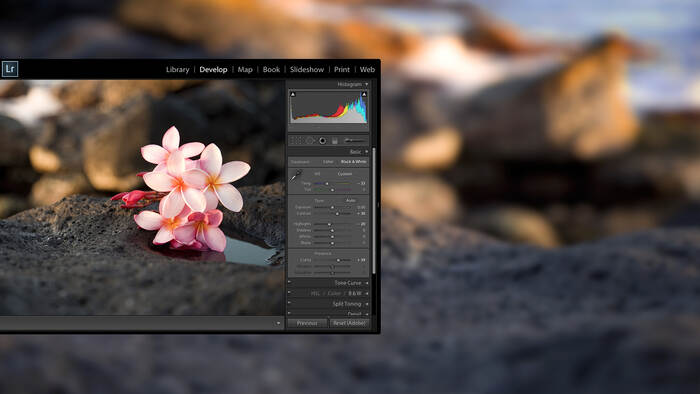Click the Temp value field
The image size is (700, 394).
(x=361, y=183)
